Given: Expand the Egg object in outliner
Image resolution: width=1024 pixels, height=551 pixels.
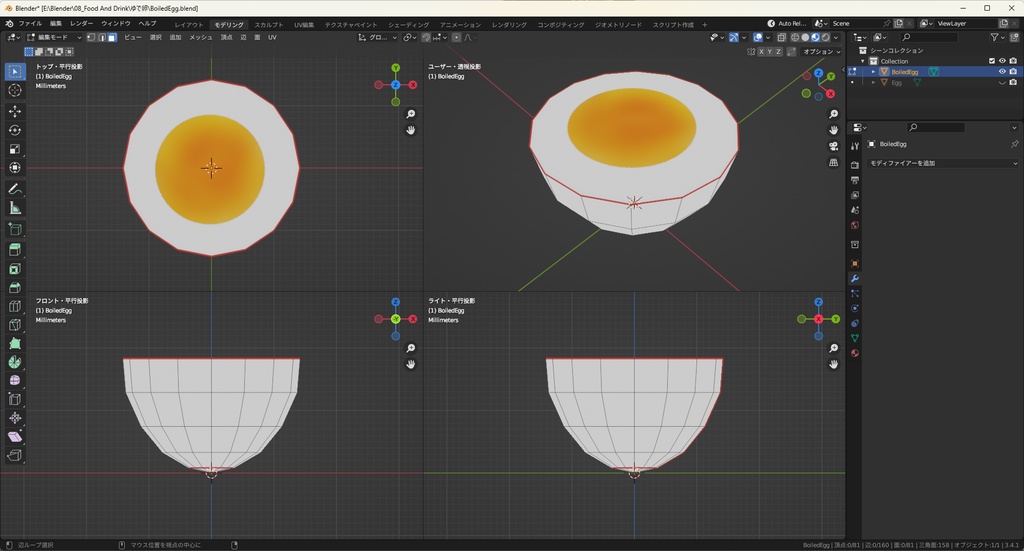Looking at the screenshot, I should click(873, 83).
